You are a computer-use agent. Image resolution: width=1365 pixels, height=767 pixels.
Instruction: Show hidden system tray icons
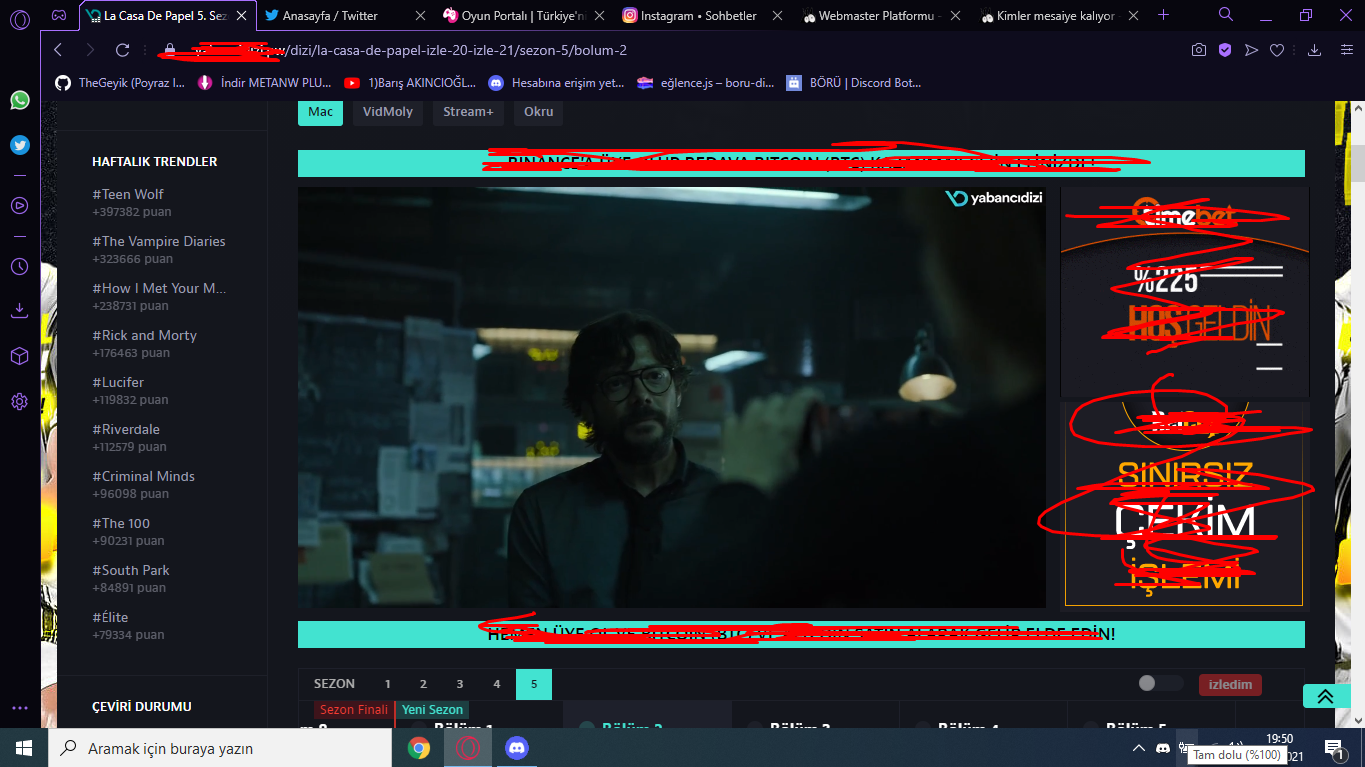coord(1138,748)
